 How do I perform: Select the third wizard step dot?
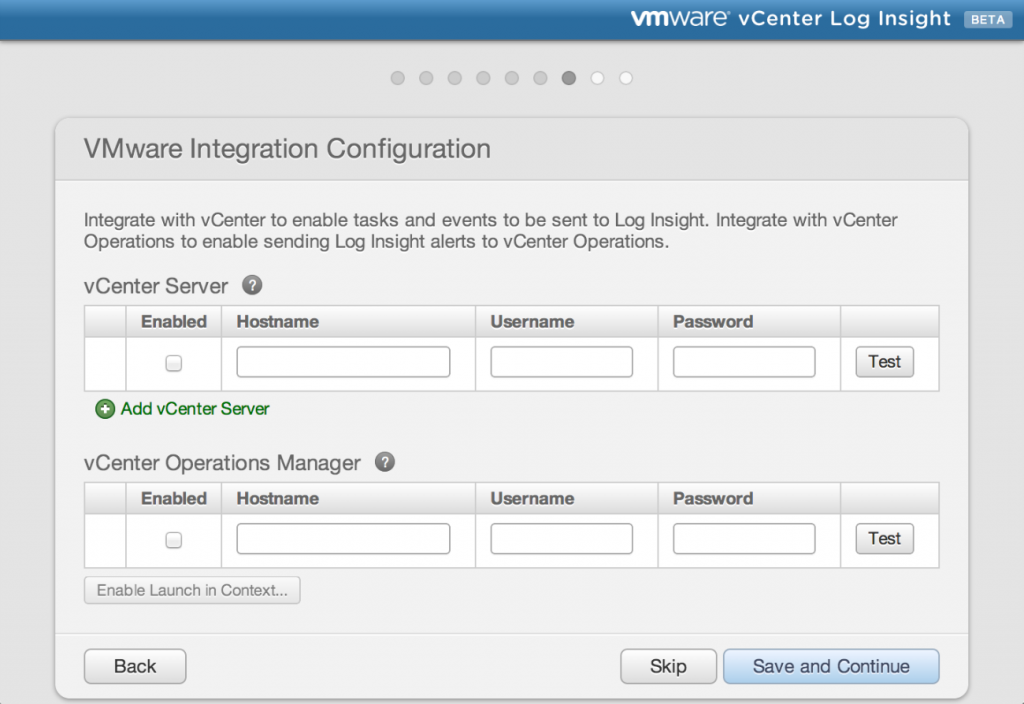point(455,78)
